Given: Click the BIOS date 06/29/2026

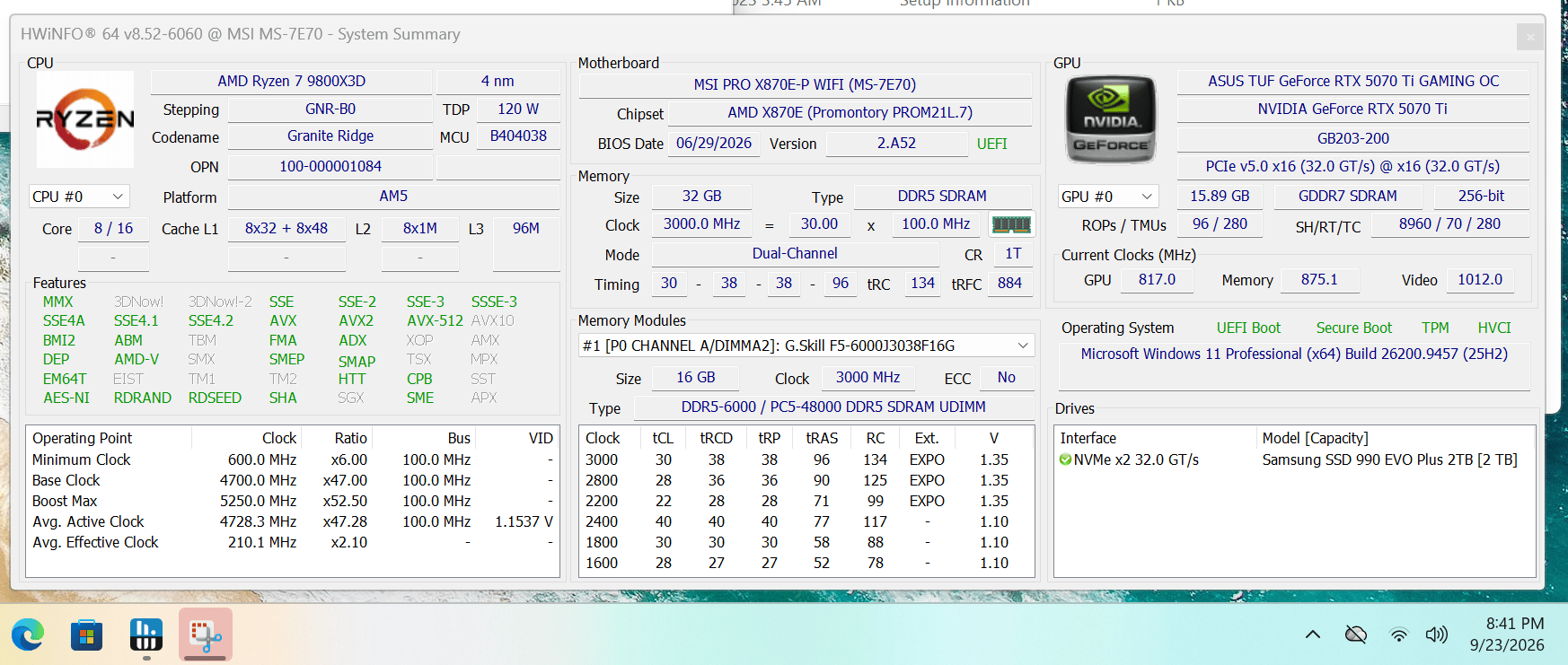Looking at the screenshot, I should (x=714, y=143).
